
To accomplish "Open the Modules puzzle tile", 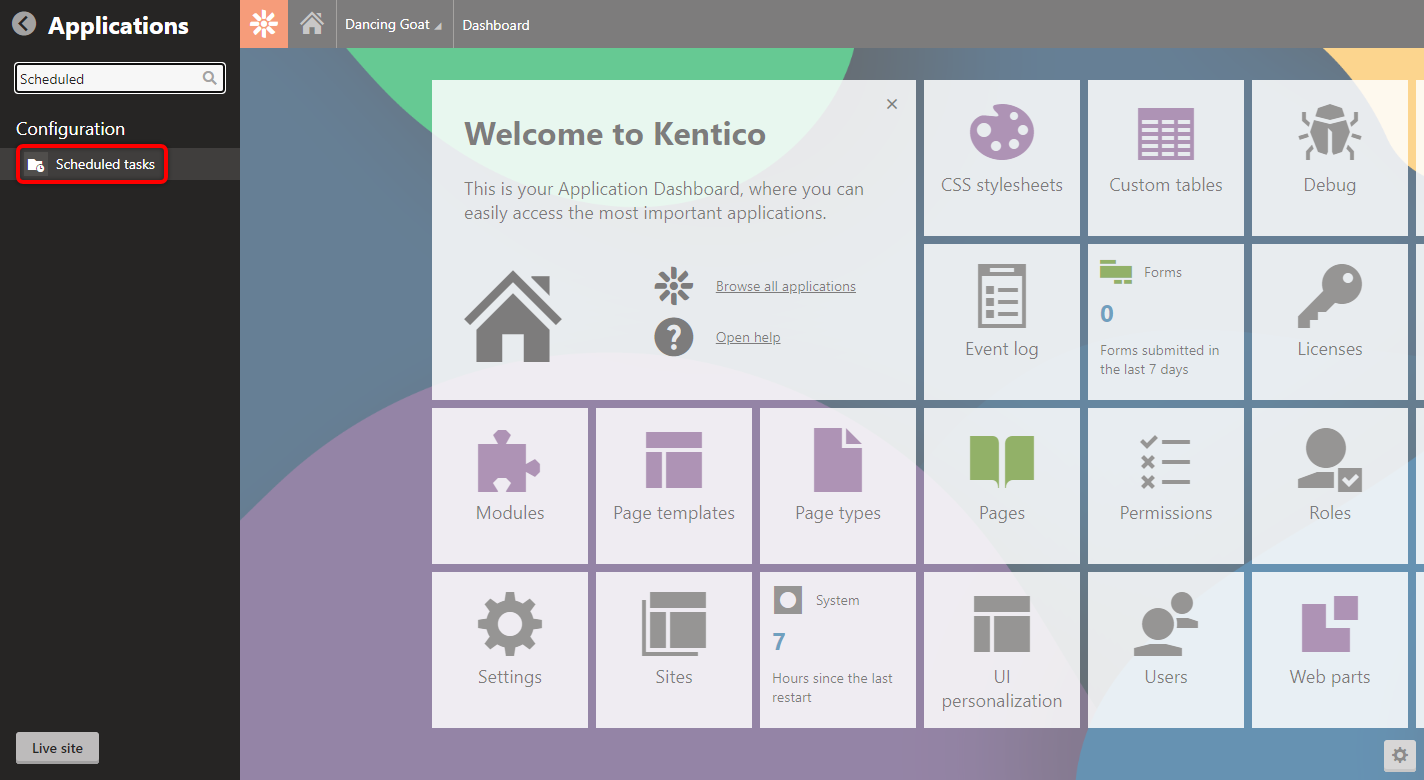I will tap(510, 486).
